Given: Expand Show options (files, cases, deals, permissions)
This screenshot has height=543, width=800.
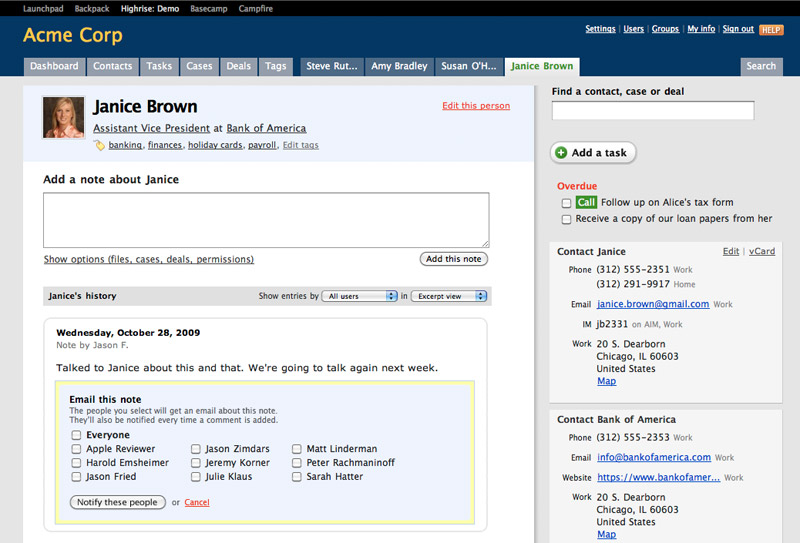Looking at the screenshot, I should tap(148, 259).
